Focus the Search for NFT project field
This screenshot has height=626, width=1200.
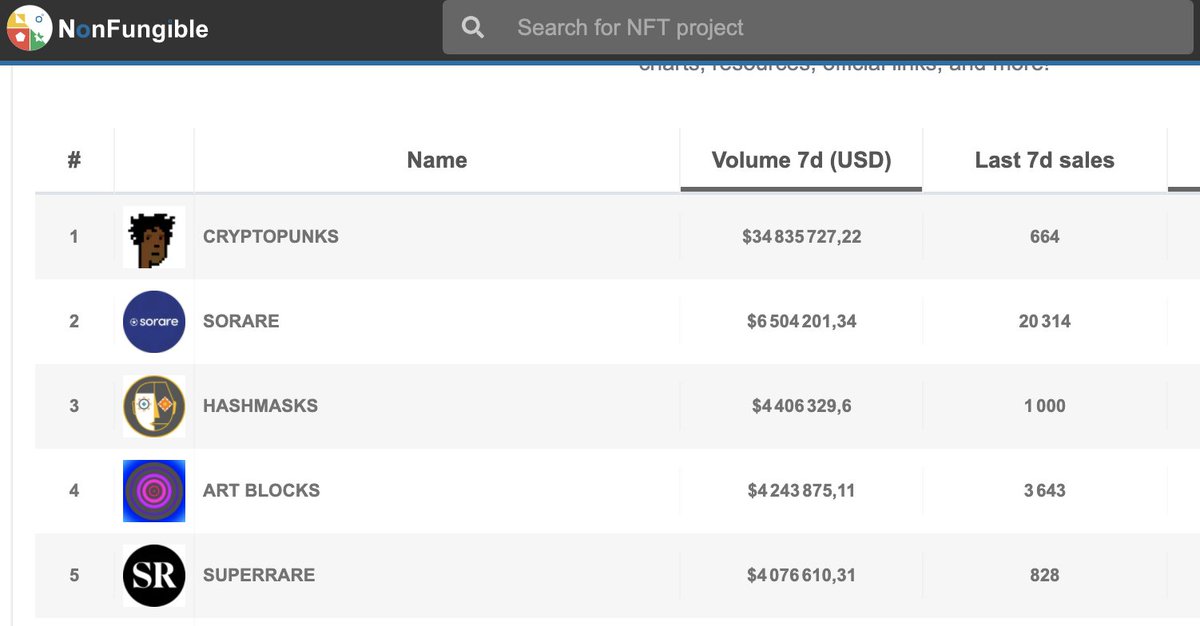pos(820,28)
